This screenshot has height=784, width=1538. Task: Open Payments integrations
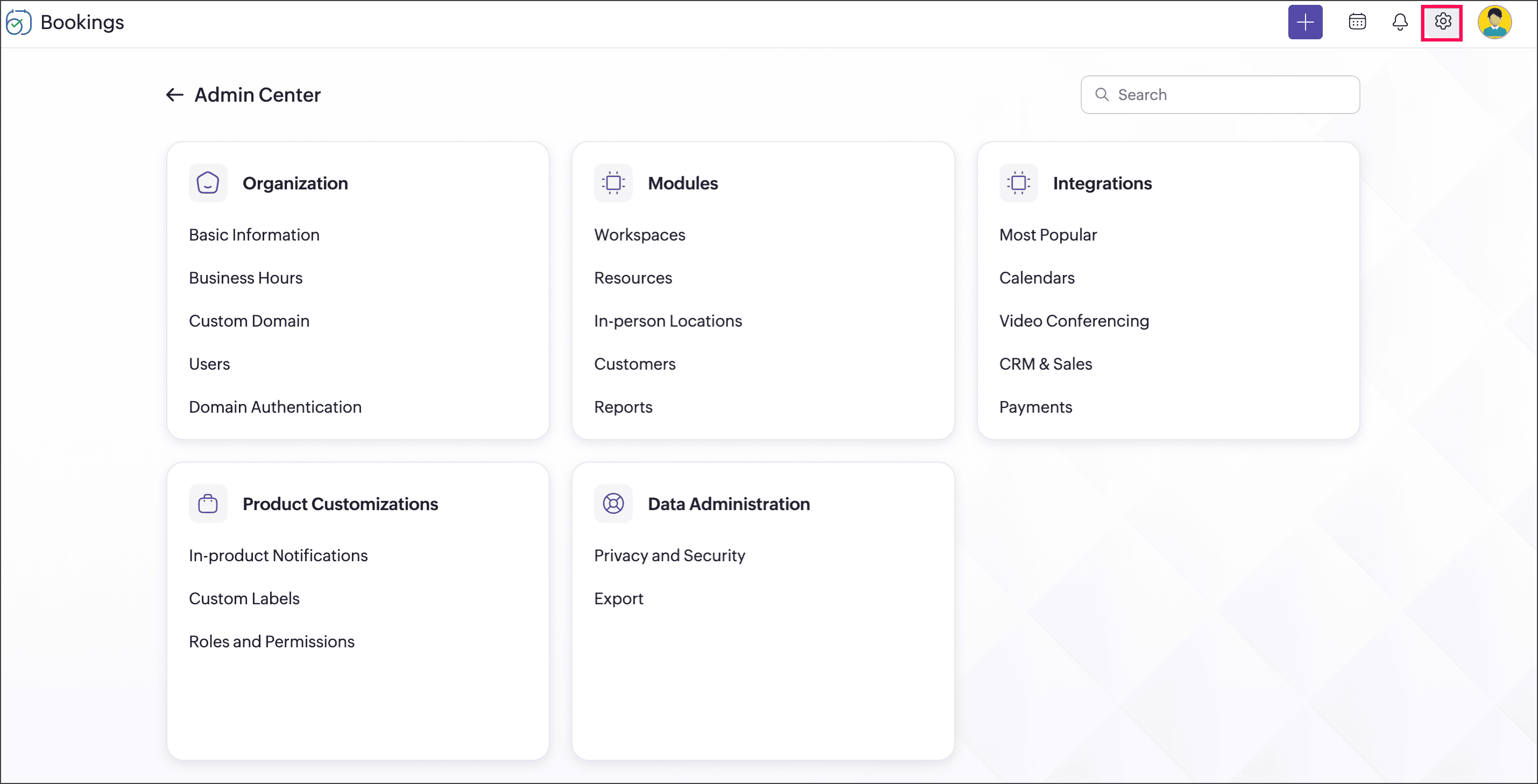click(1035, 407)
